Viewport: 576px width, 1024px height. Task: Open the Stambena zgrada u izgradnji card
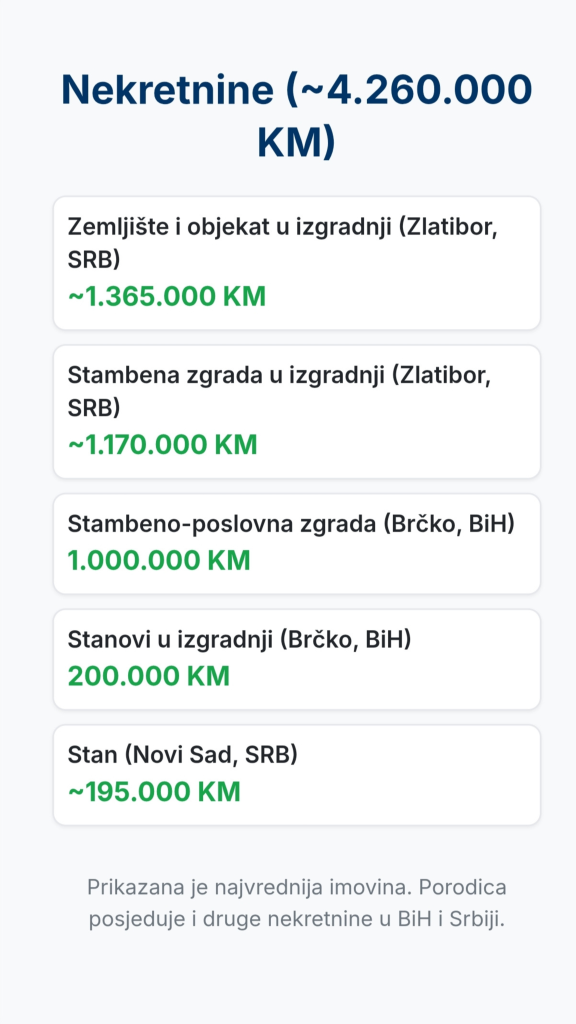click(296, 411)
